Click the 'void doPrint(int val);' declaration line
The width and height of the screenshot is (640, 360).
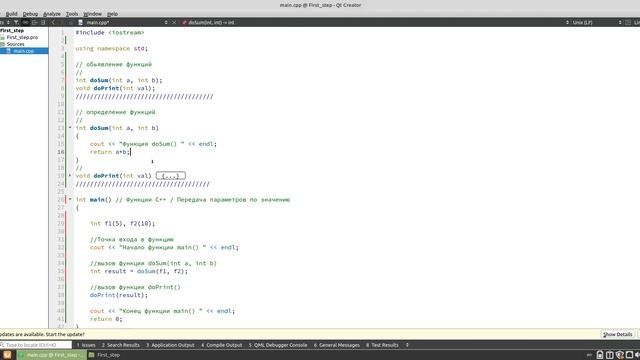[115, 88]
